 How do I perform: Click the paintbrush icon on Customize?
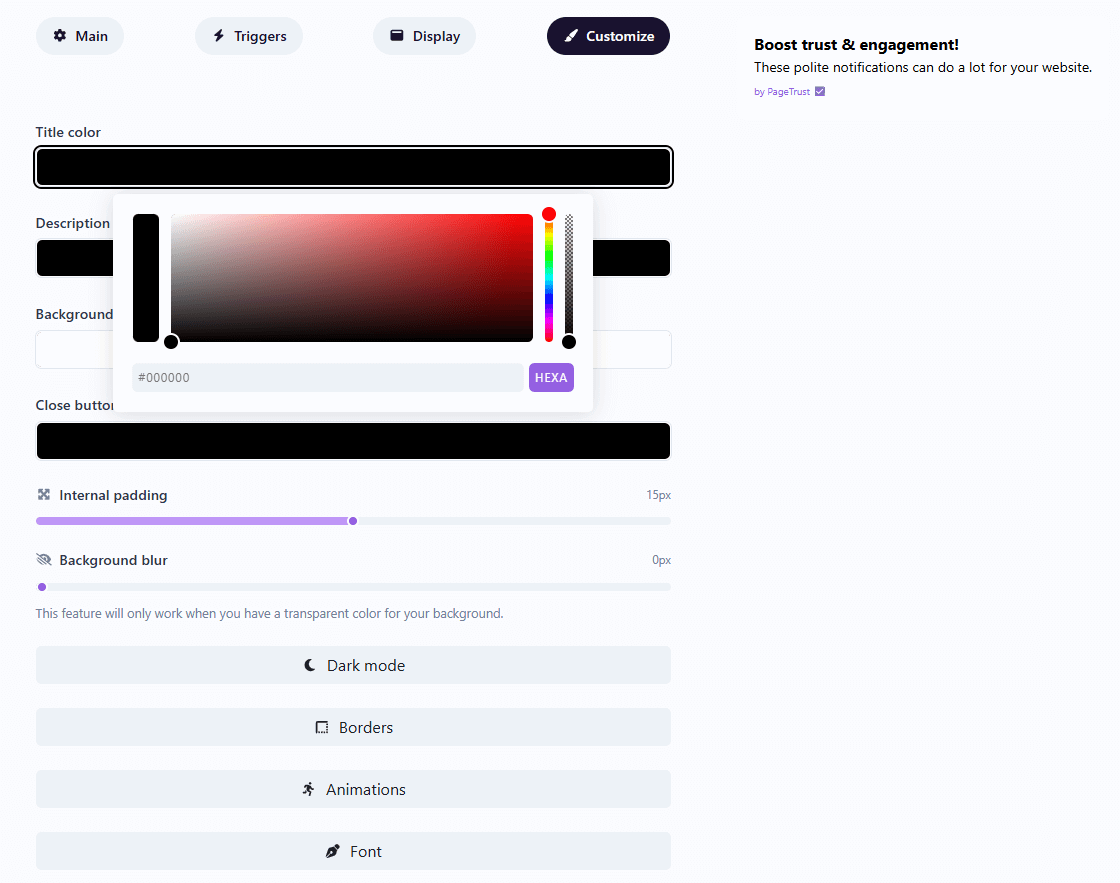coord(571,36)
